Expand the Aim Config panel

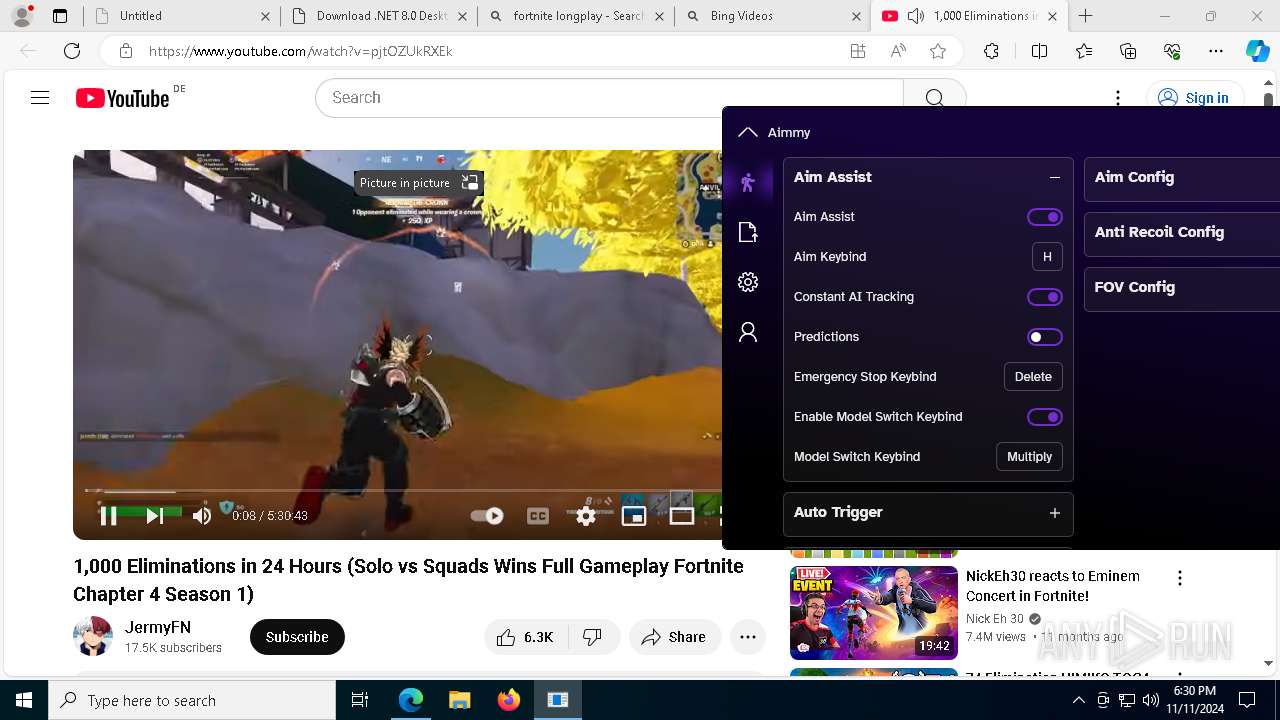pyautogui.click(x=1181, y=178)
